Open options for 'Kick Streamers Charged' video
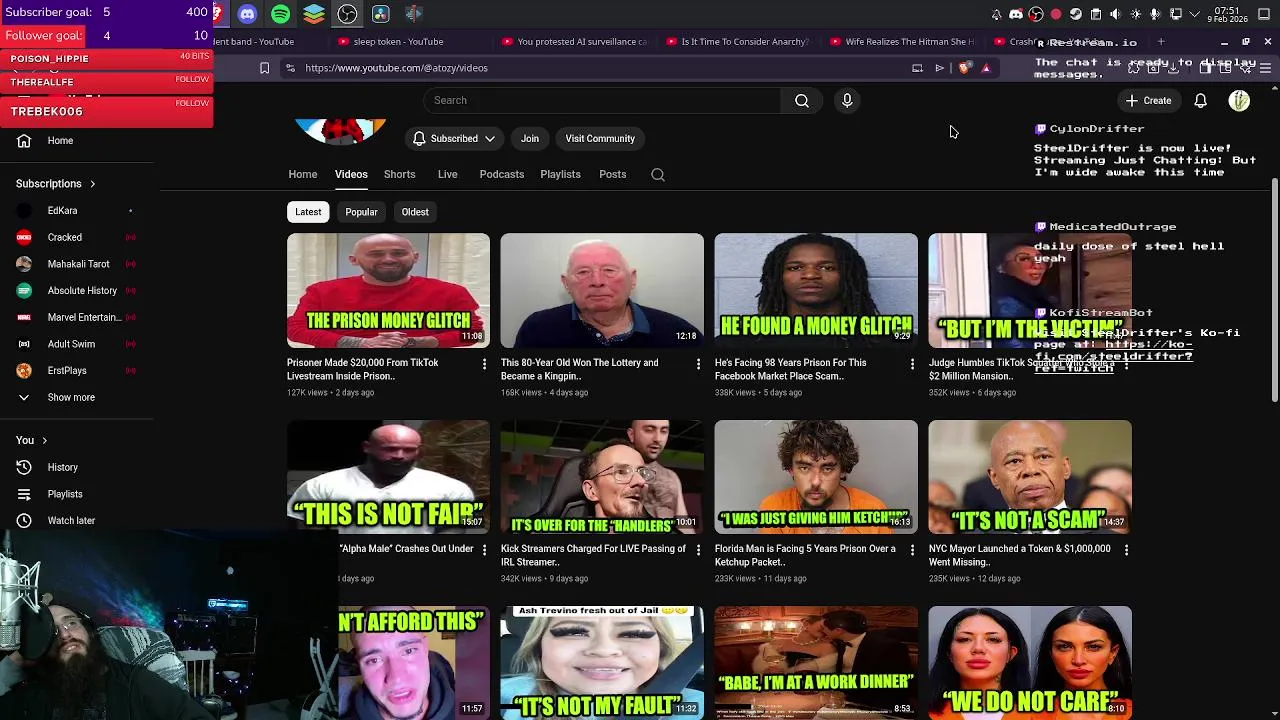Viewport: 1280px width, 720px height. click(x=698, y=550)
